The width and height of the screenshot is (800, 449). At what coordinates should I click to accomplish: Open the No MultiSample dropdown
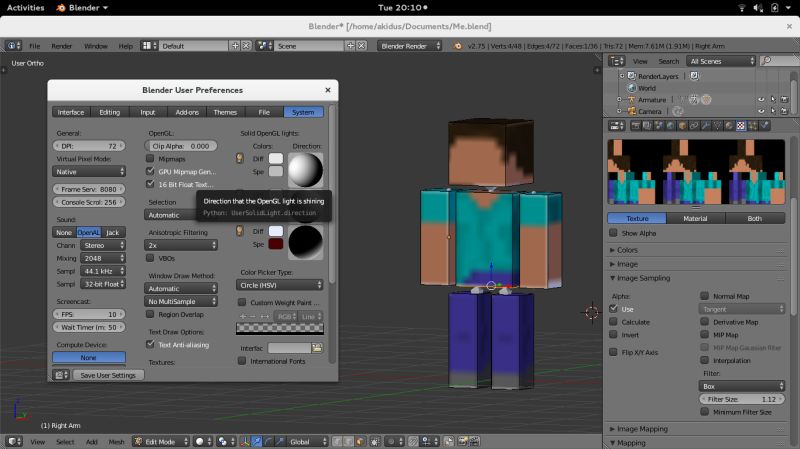coord(181,301)
